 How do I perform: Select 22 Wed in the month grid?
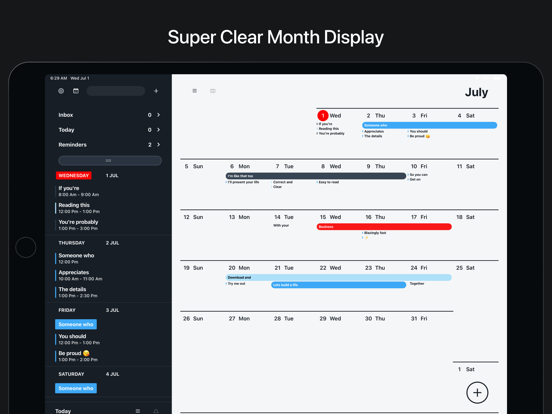coord(330,268)
